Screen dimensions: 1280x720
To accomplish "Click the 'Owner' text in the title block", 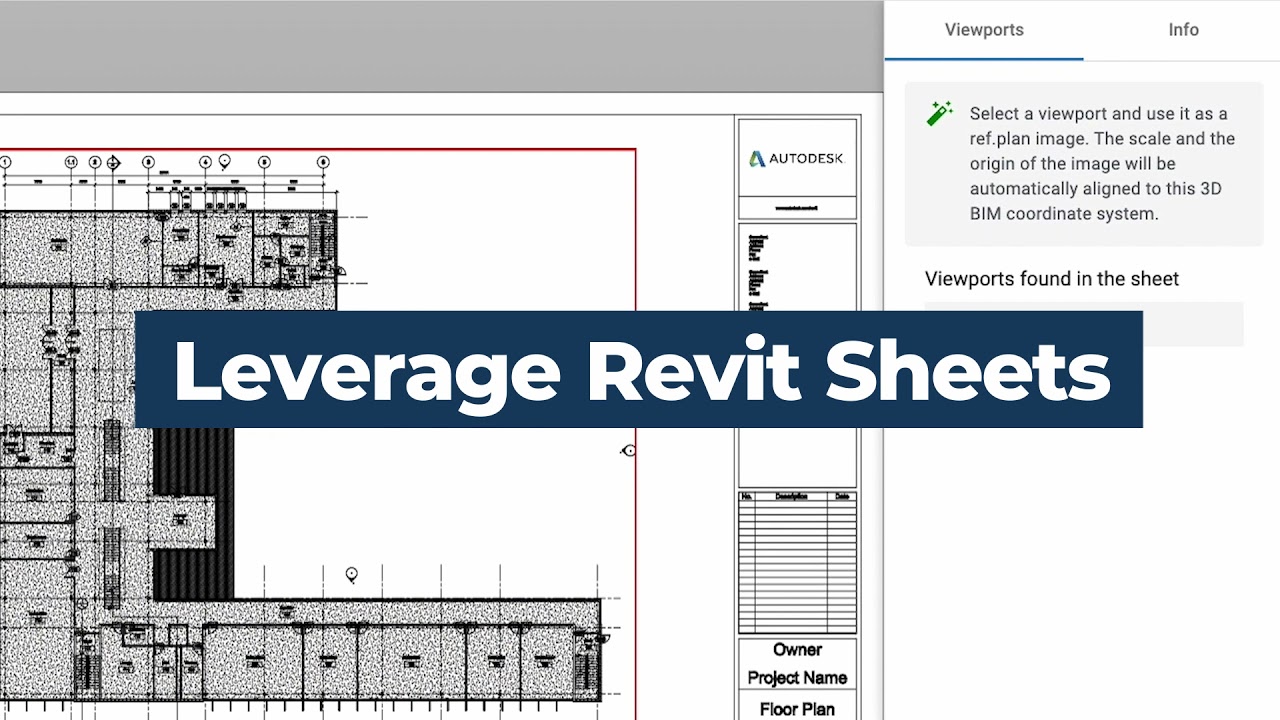I will click(x=798, y=650).
